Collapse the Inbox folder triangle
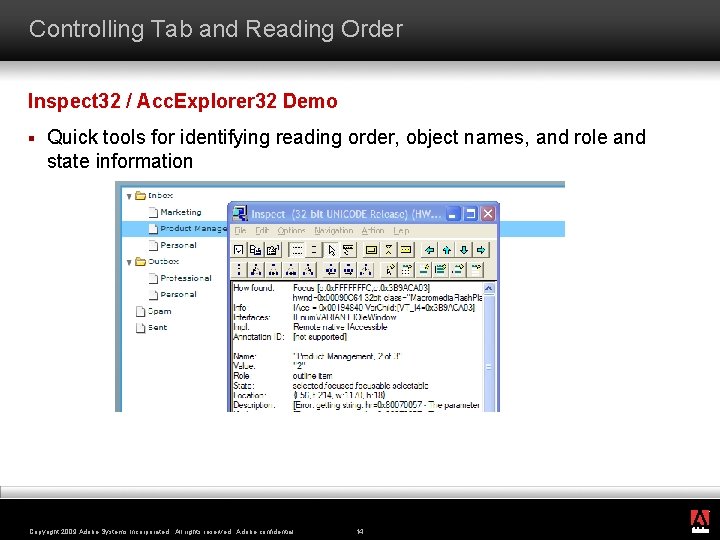This screenshot has height=540, width=720. (129, 197)
